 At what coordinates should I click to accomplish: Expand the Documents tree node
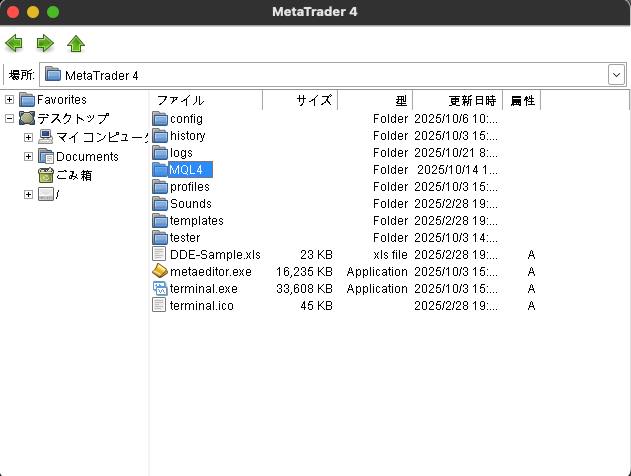28,156
